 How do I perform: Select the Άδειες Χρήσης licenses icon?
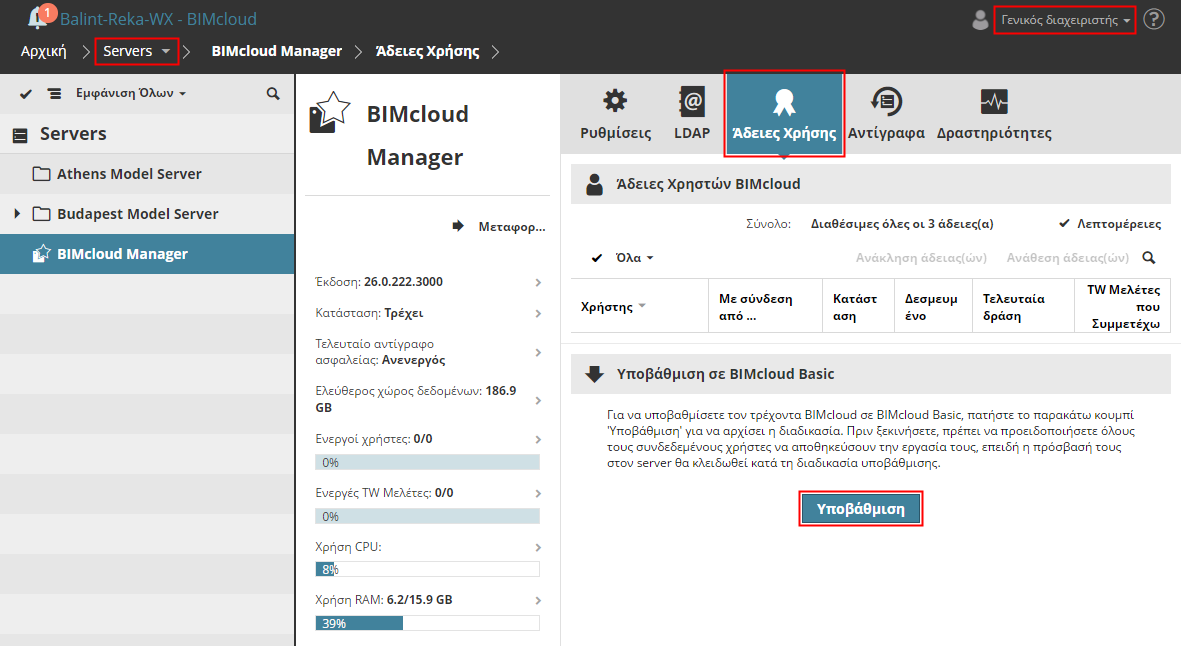(x=784, y=112)
